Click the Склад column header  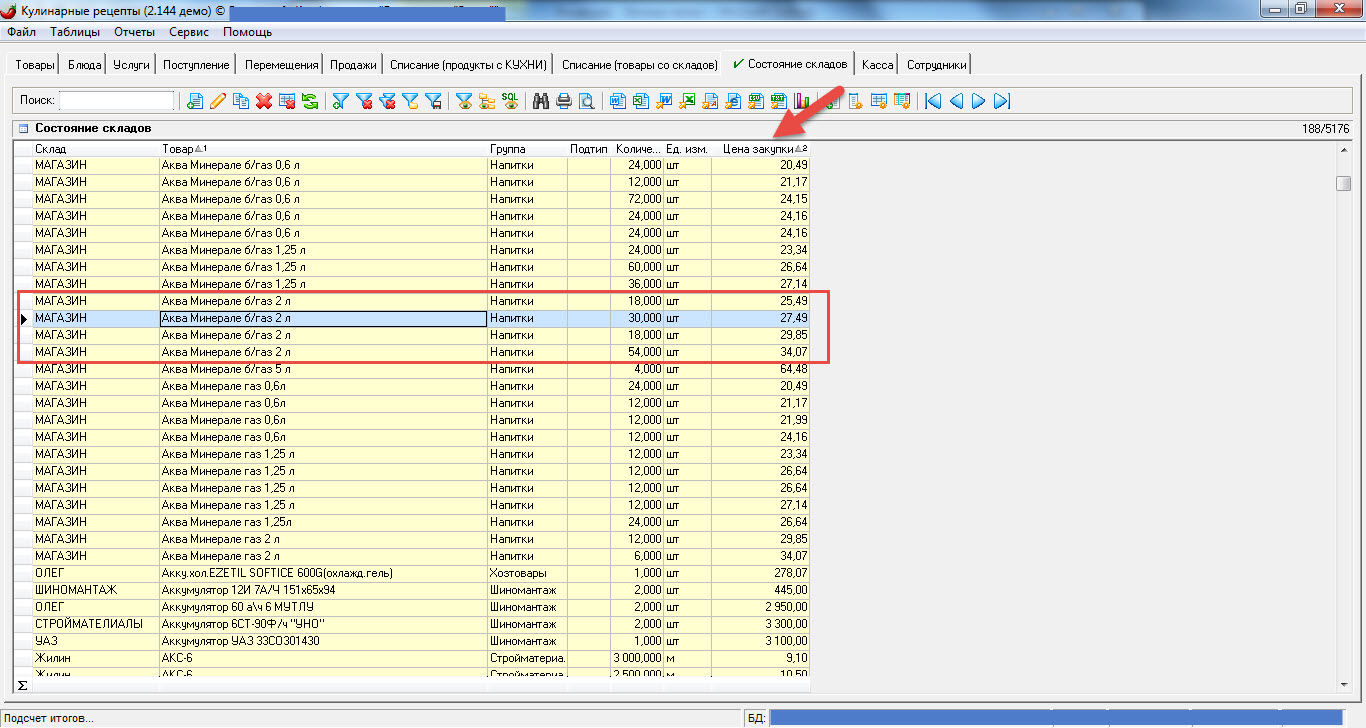click(95, 149)
